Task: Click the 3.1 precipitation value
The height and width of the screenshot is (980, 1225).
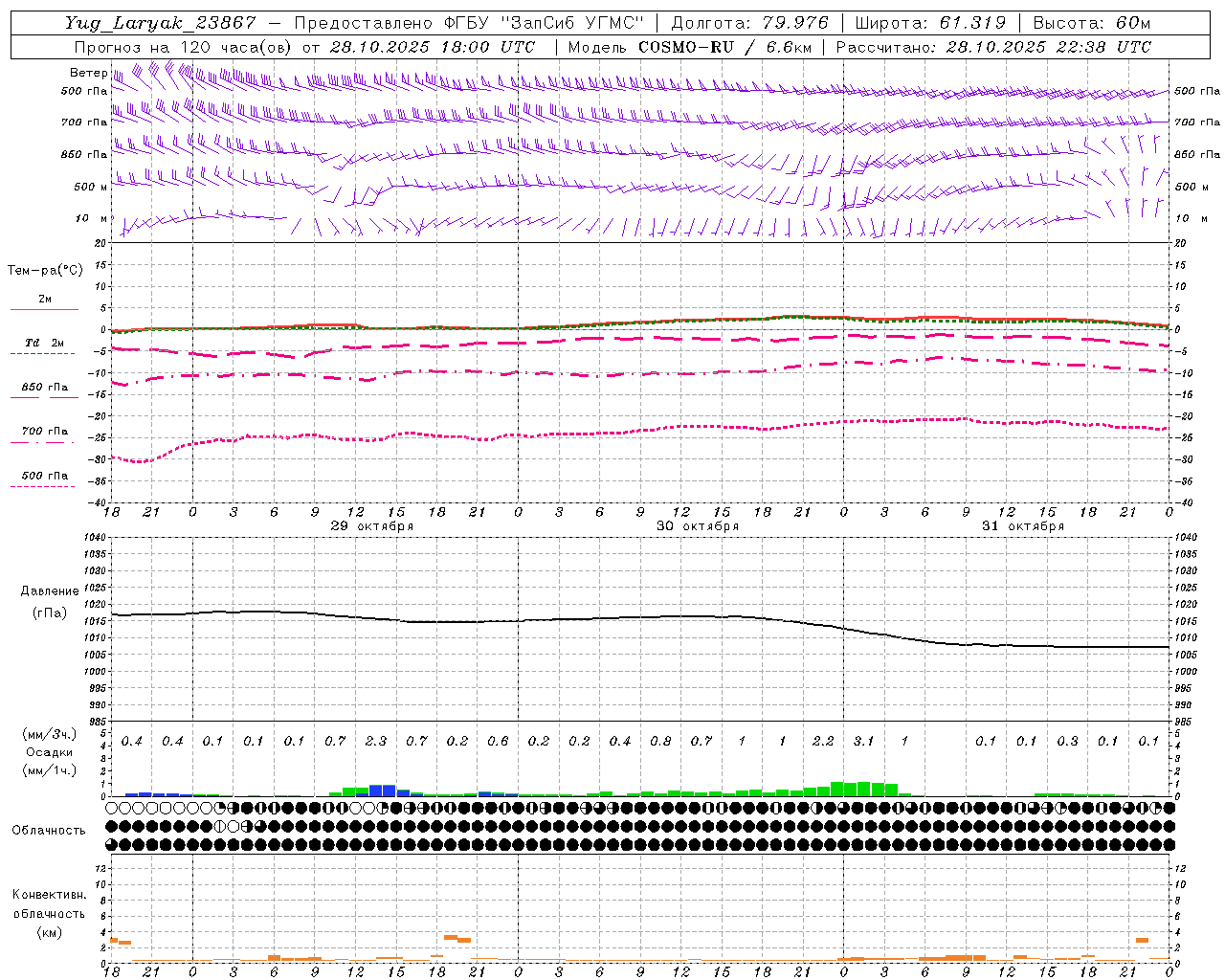Action: point(864,741)
